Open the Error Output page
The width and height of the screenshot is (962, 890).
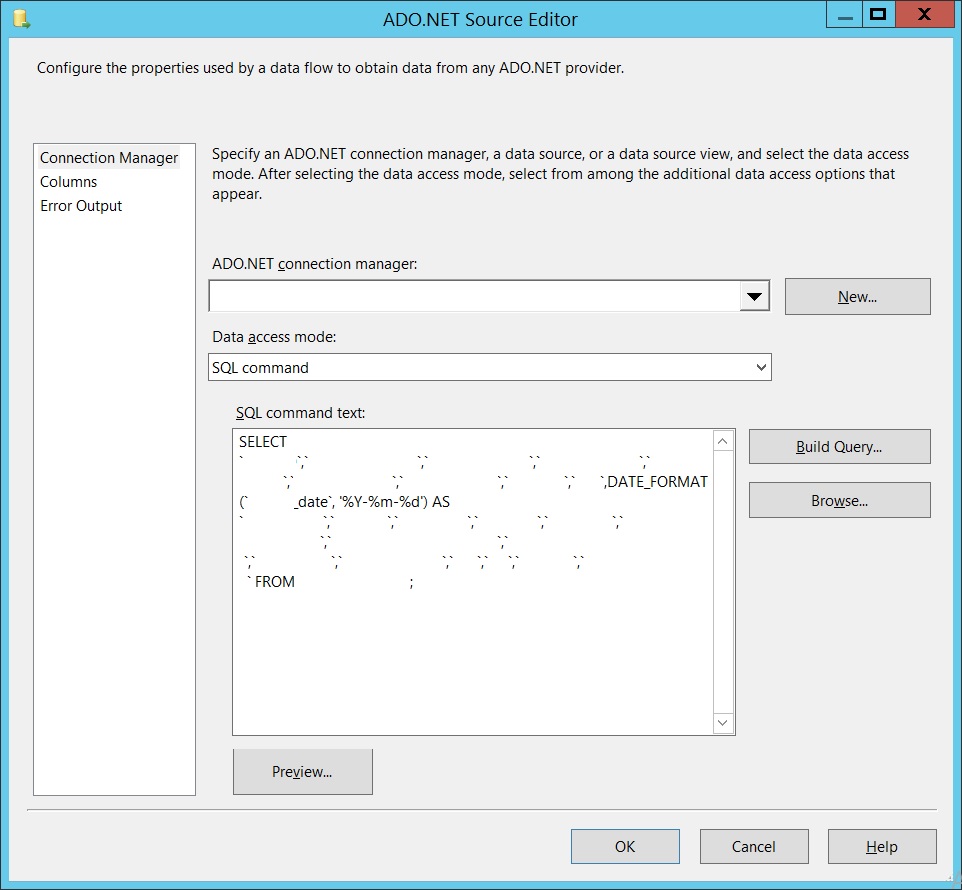point(81,205)
